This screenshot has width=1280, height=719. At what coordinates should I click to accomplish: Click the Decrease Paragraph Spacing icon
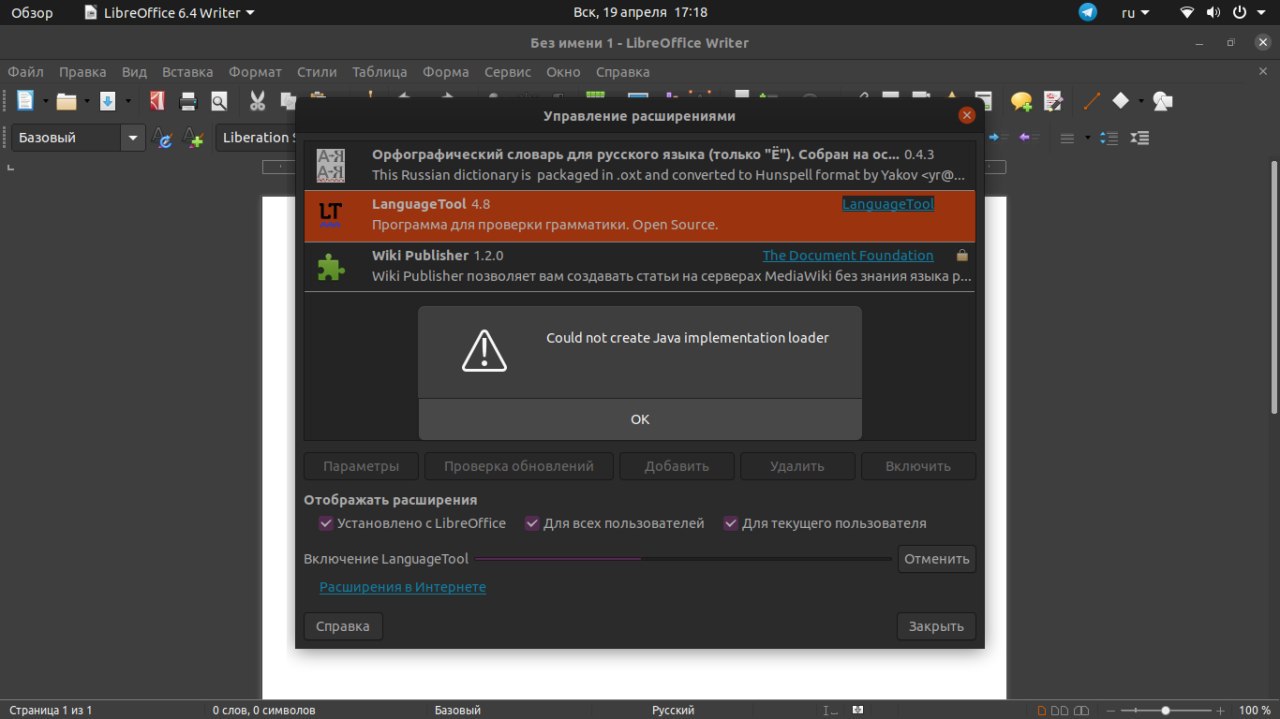point(1140,138)
